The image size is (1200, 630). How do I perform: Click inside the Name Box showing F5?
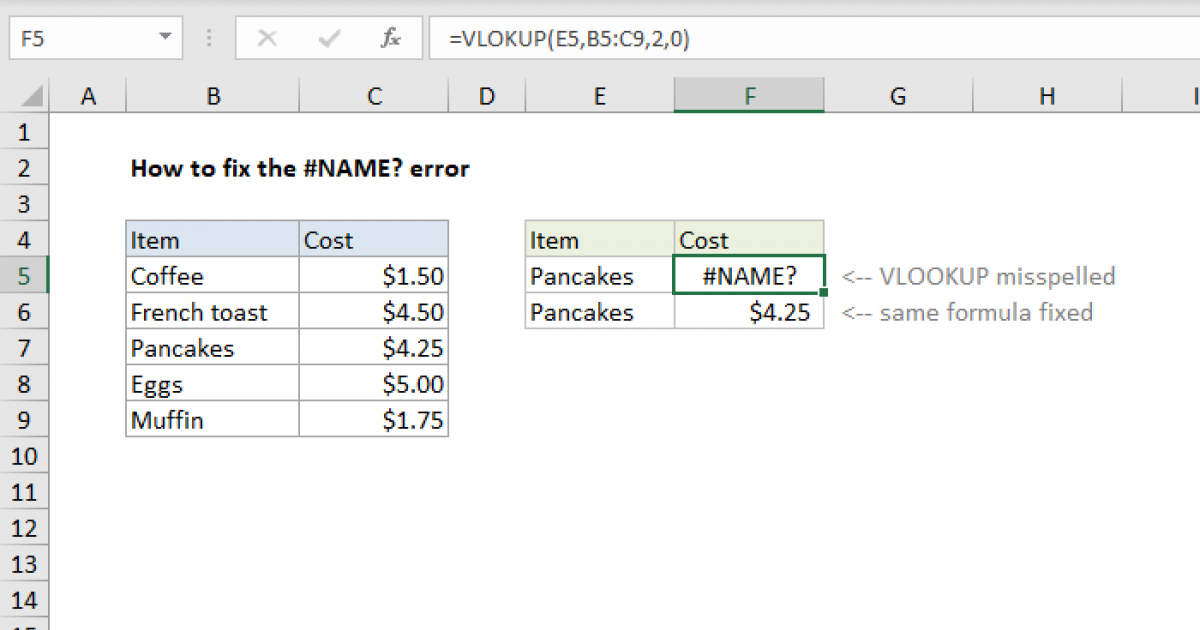[x=80, y=39]
